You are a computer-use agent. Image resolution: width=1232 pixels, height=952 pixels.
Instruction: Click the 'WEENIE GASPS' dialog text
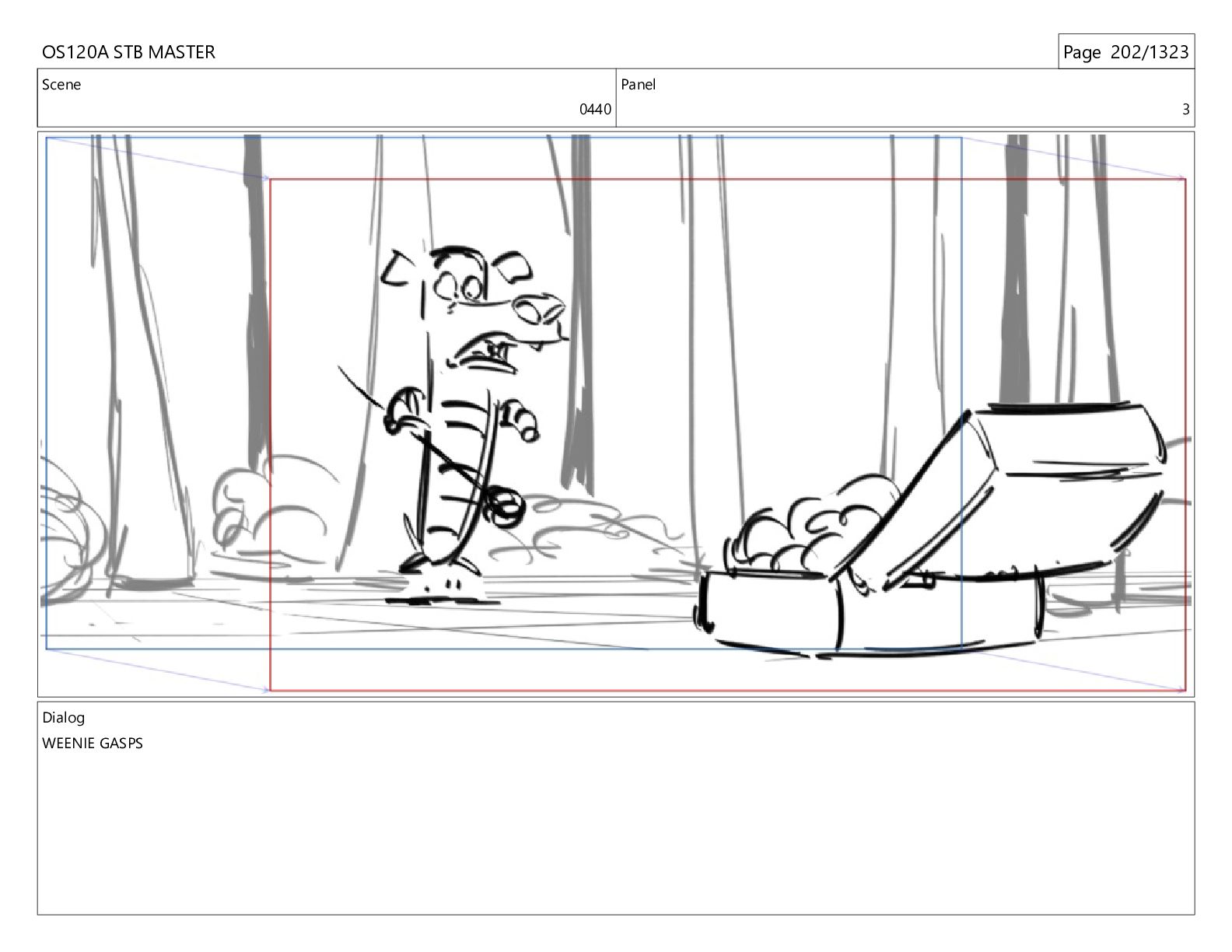[x=93, y=743]
